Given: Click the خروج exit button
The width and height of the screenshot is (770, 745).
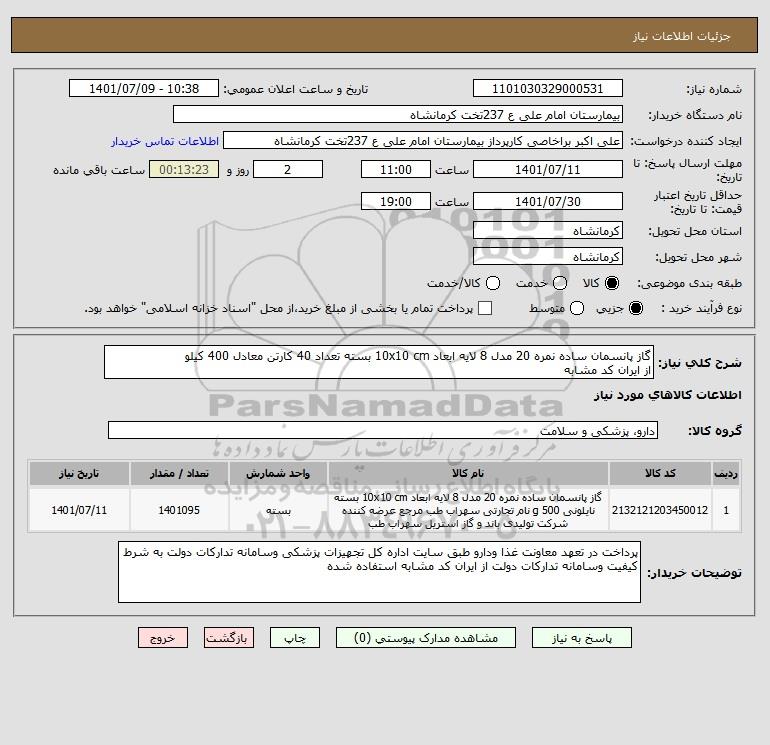Looking at the screenshot, I should tap(163, 638).
